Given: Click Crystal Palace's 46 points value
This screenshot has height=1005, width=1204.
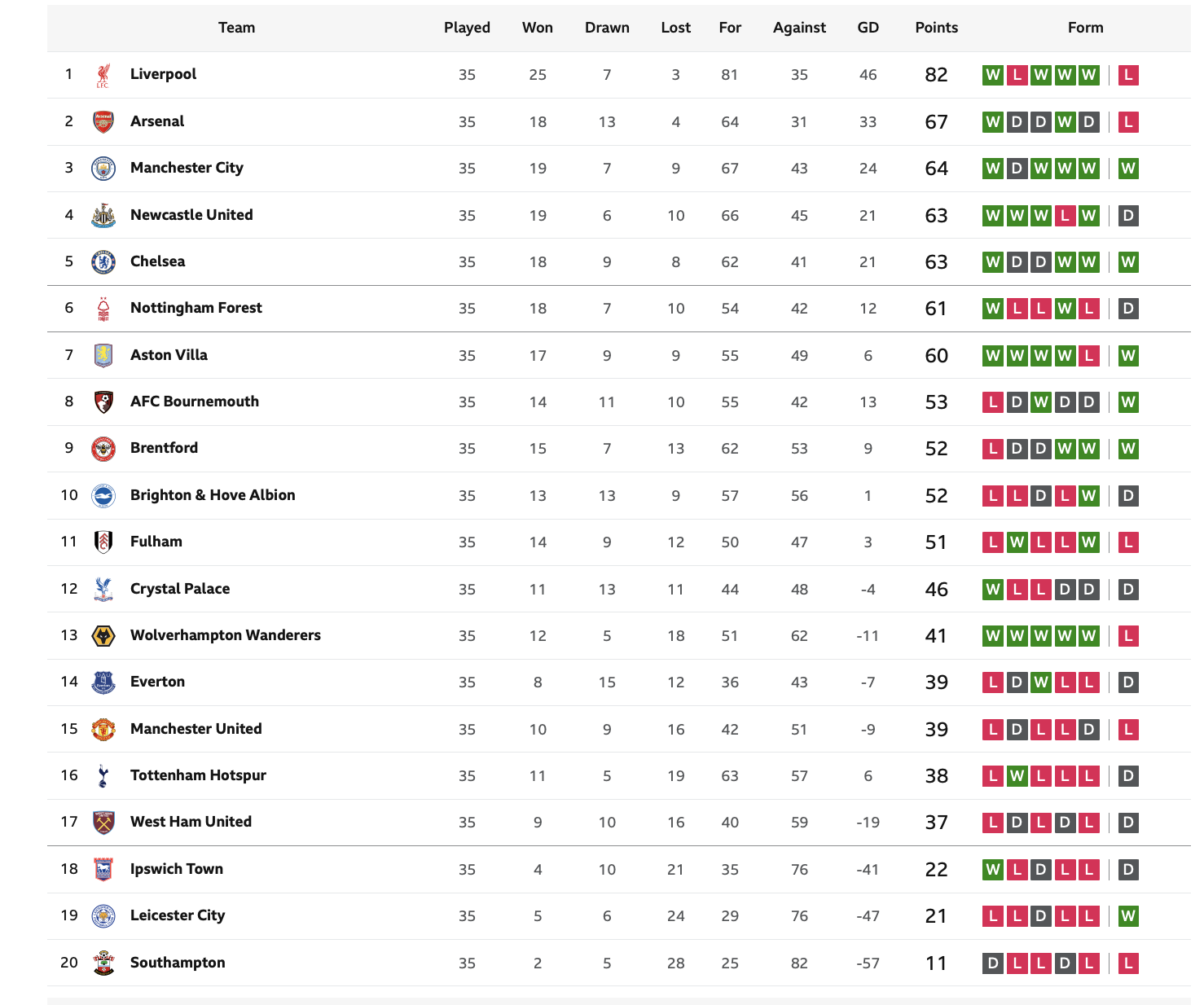Looking at the screenshot, I should coord(937,589).
